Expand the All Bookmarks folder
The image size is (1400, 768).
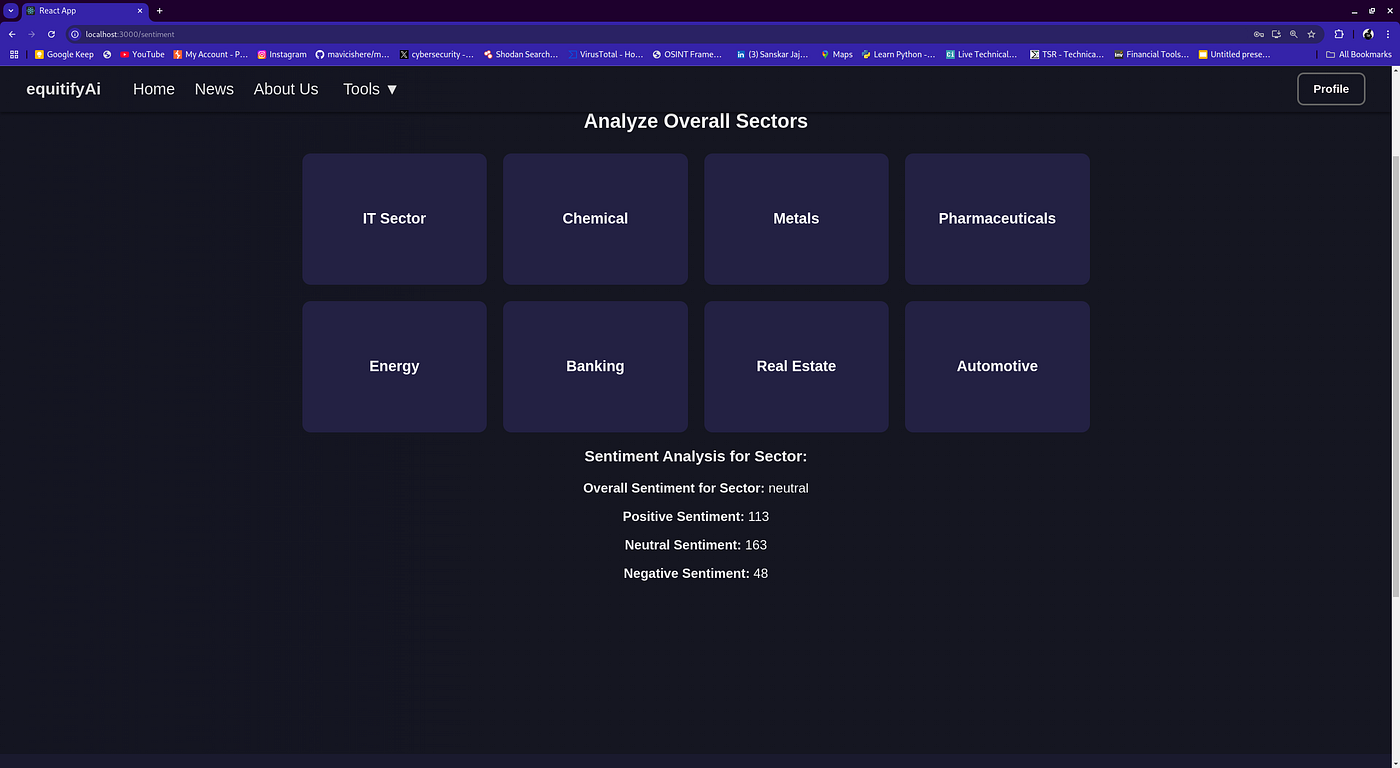[x=1358, y=54]
